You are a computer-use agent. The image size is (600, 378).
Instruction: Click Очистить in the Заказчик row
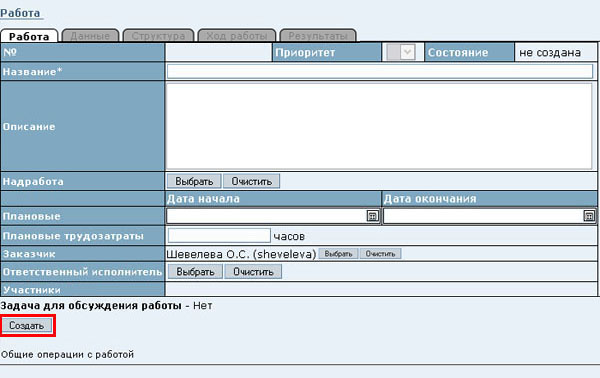(x=380, y=254)
